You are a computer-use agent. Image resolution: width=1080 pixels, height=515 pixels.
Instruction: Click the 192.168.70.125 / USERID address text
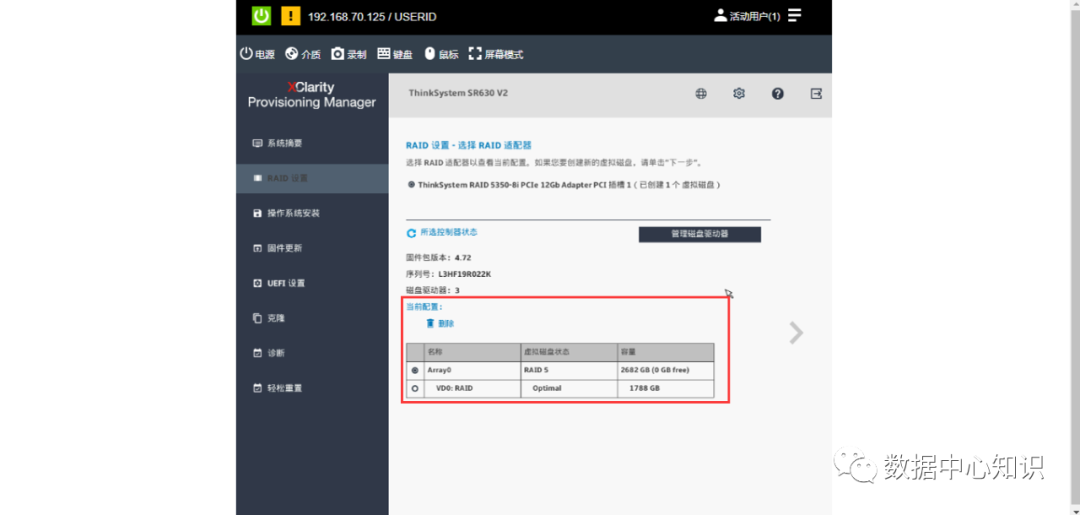click(372, 17)
